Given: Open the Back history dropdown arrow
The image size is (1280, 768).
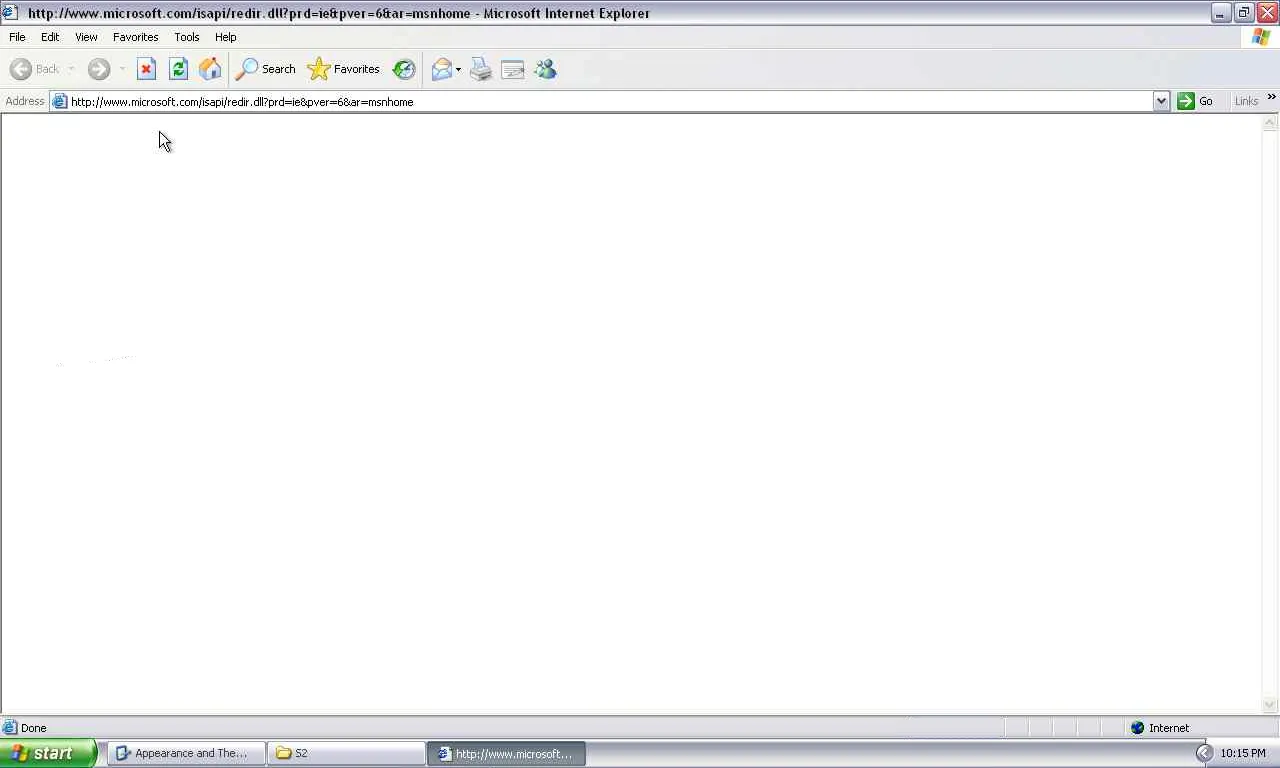Looking at the screenshot, I should point(71,69).
